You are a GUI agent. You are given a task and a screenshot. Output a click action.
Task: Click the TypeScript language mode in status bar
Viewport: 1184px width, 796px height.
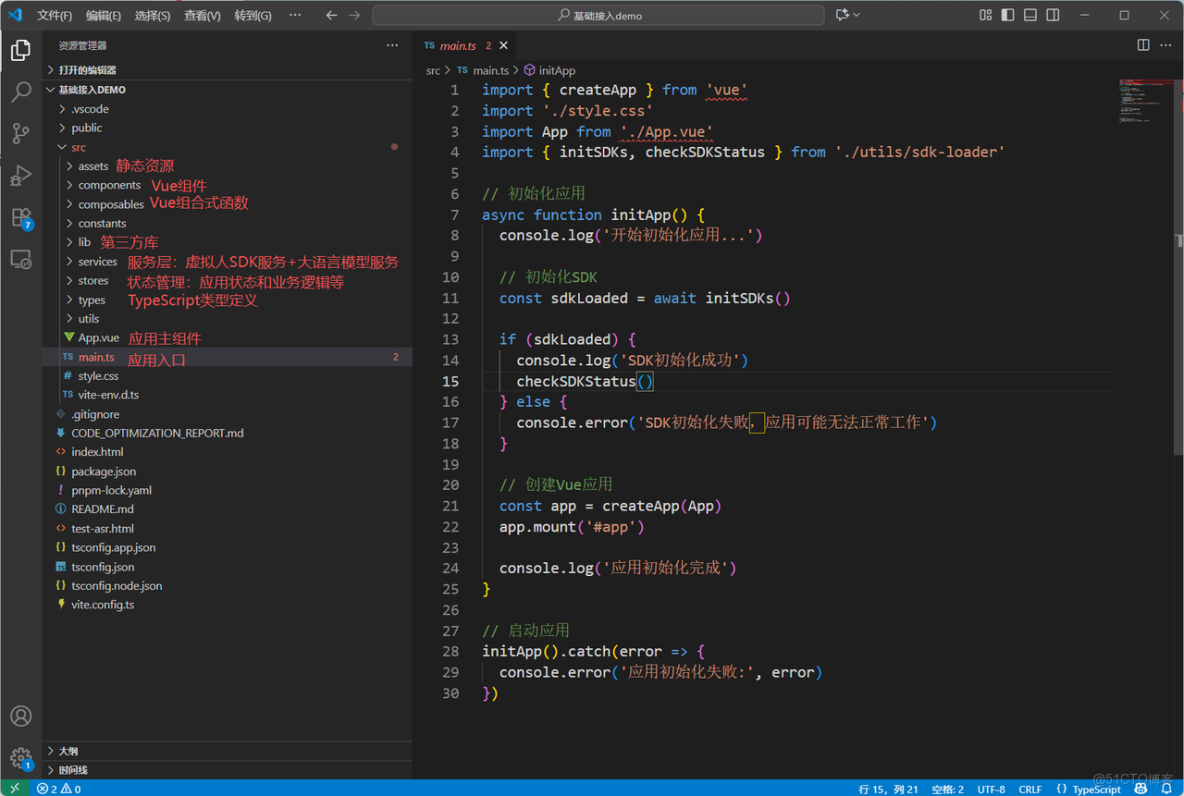pyautogui.click(x=1095, y=789)
